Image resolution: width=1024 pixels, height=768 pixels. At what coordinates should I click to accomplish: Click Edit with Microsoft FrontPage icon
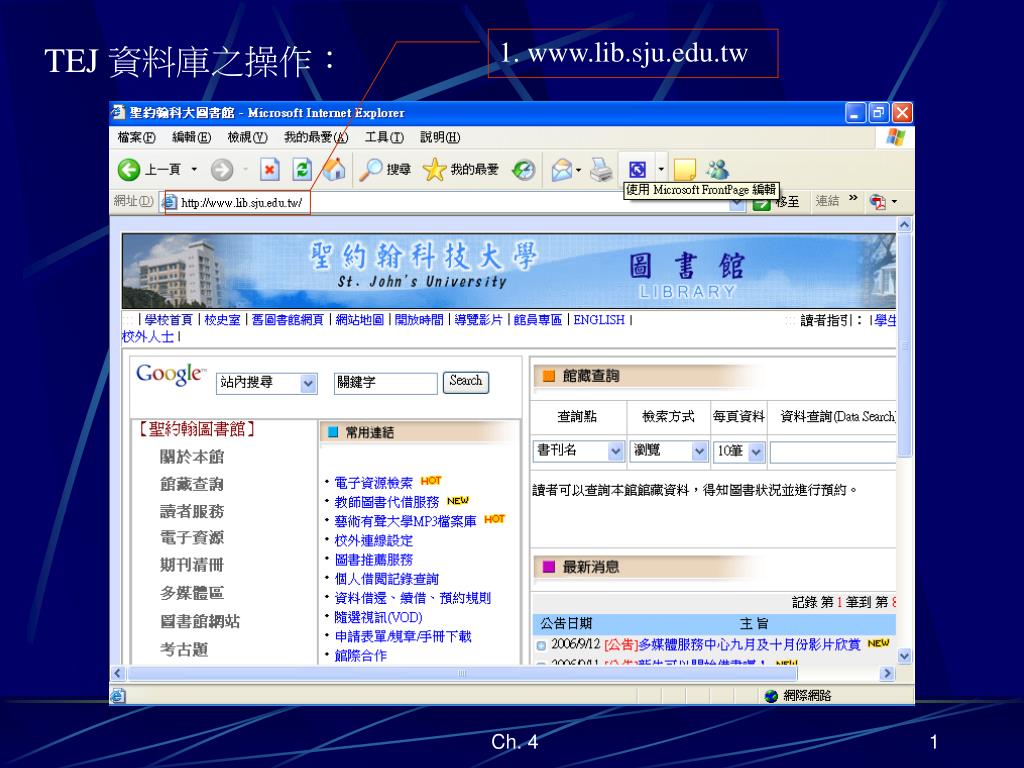click(x=637, y=170)
